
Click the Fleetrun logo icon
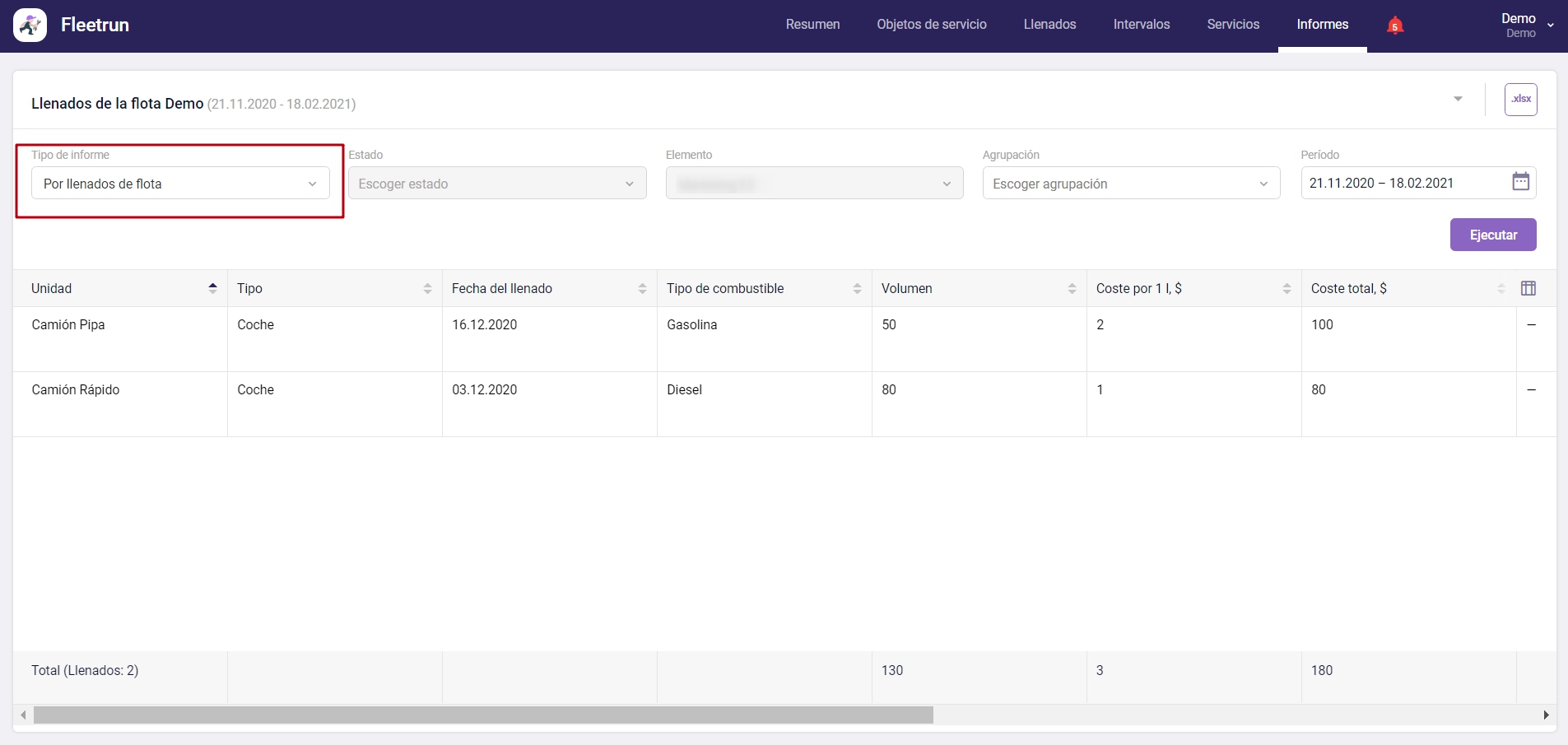(30, 26)
